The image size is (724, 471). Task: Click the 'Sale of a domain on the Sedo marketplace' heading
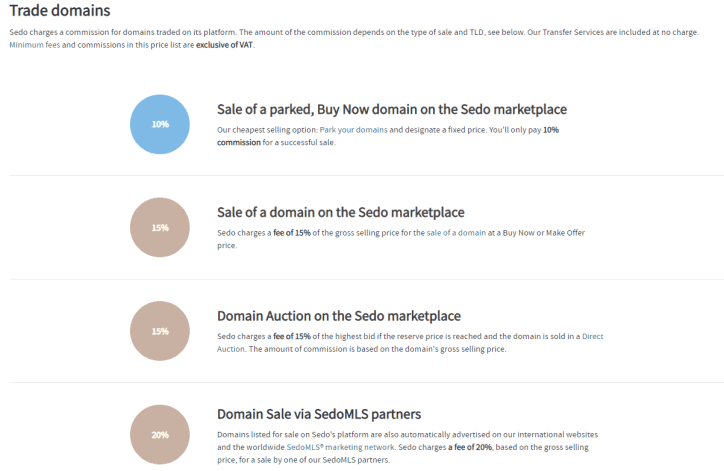340,212
